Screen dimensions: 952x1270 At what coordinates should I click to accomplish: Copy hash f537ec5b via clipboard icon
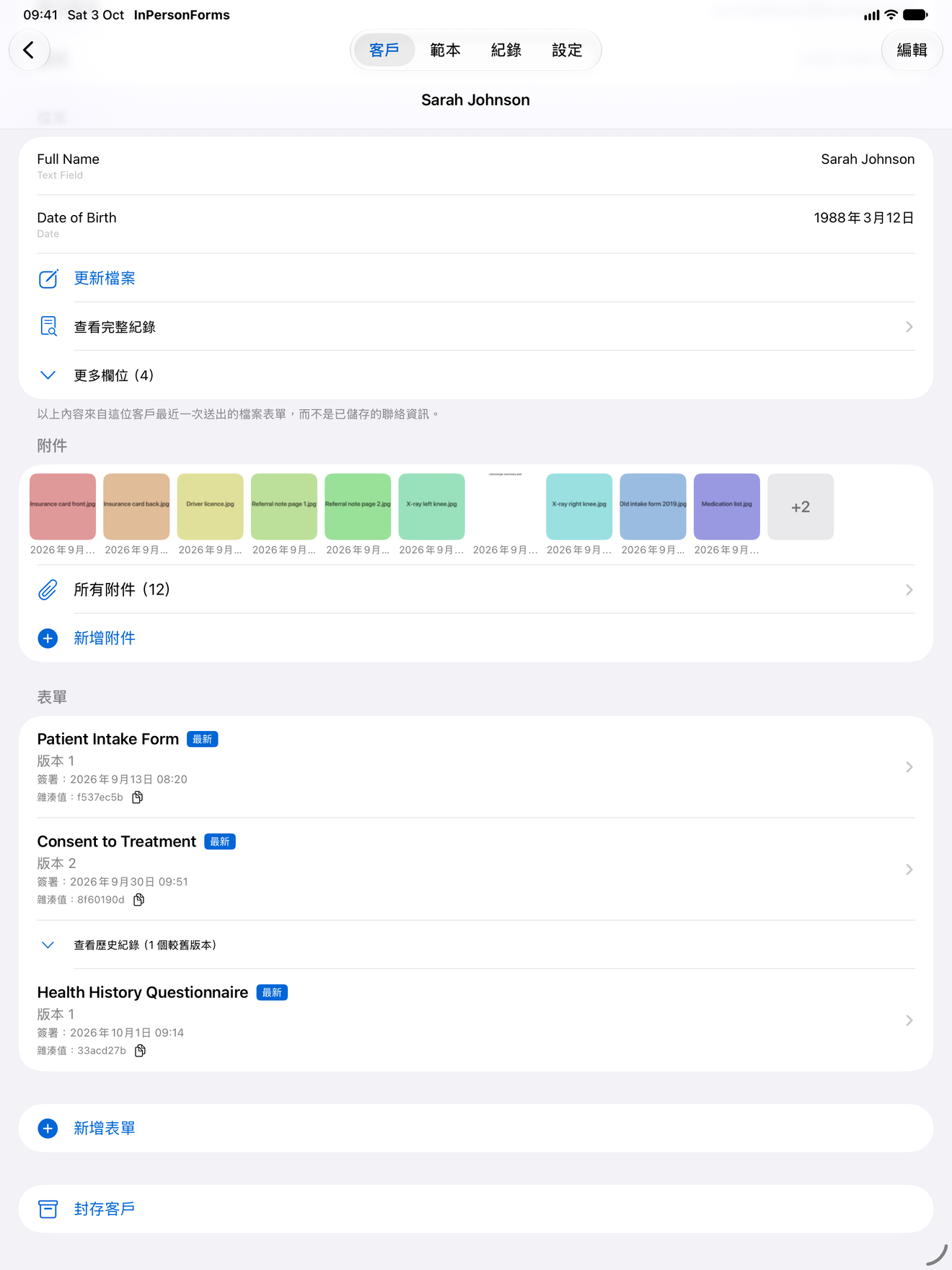point(138,797)
